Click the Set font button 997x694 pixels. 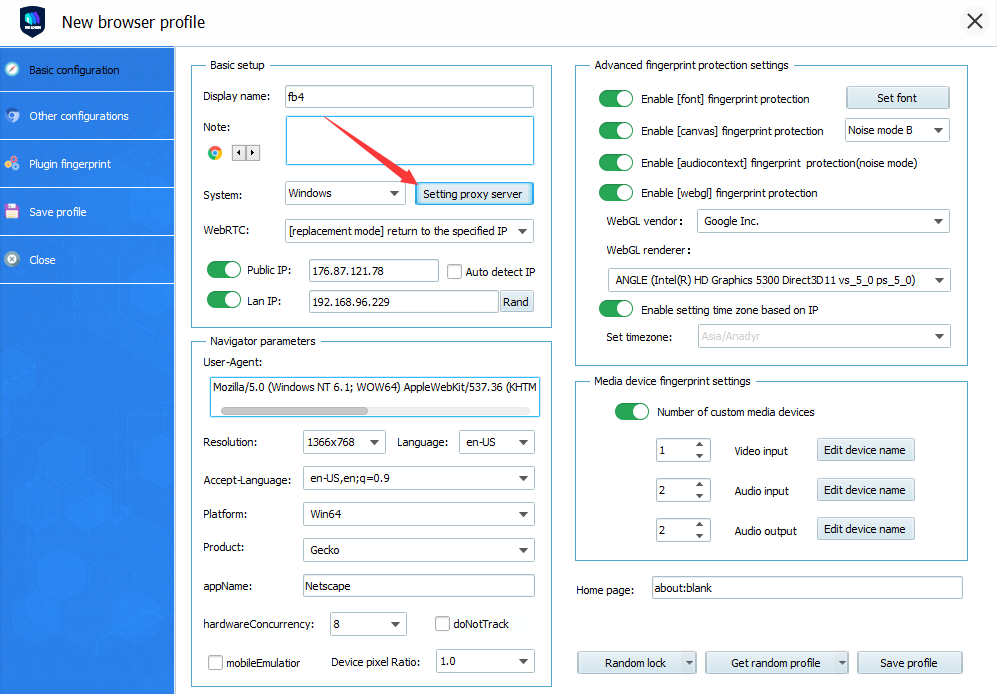(897, 98)
